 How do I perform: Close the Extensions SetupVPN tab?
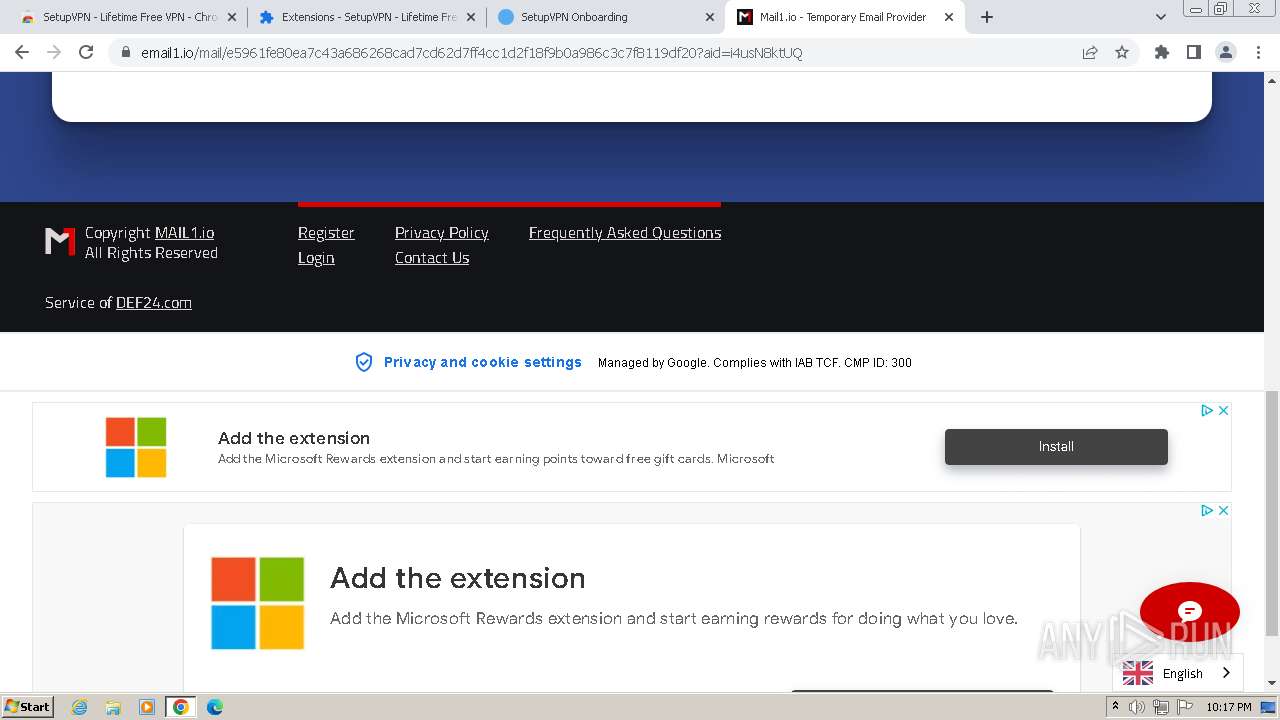(x=471, y=17)
